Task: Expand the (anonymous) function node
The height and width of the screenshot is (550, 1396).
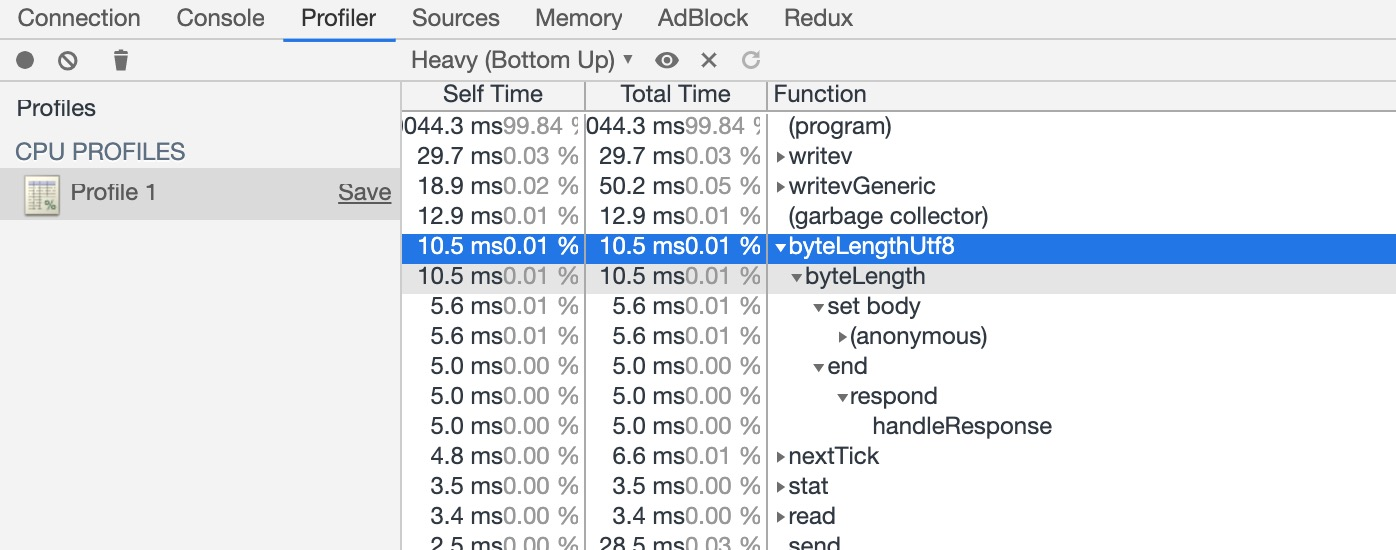Action: (843, 337)
